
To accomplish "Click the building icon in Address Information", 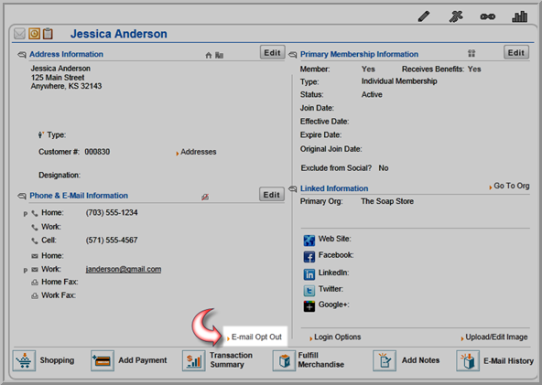I will [x=219, y=55].
